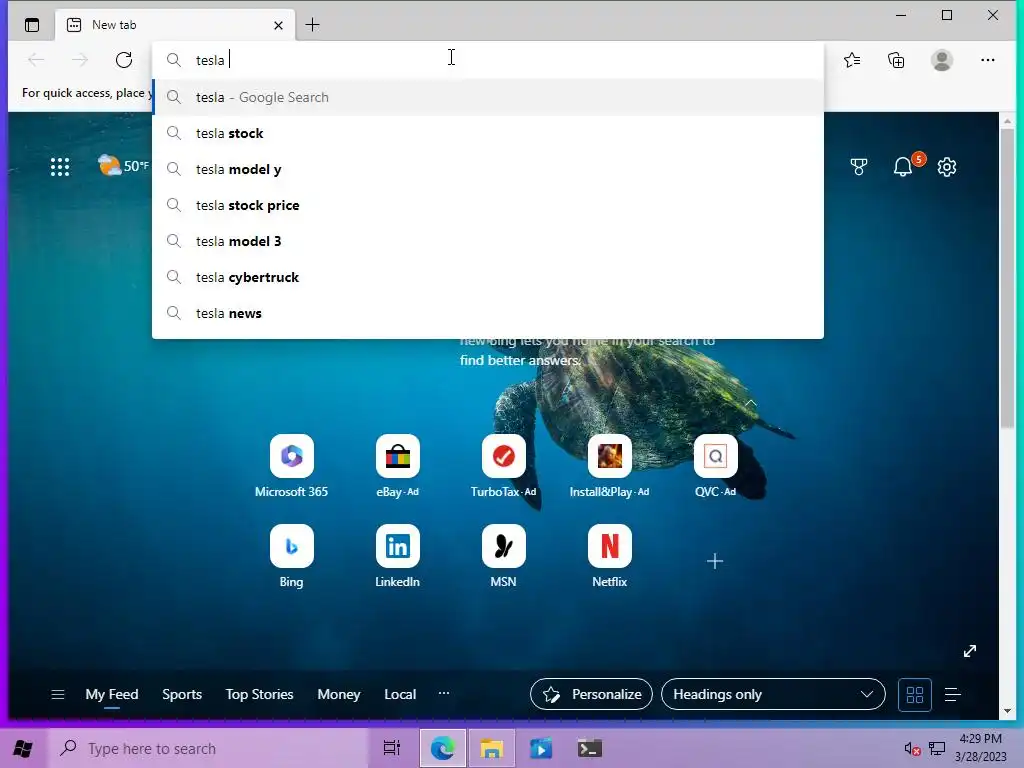
Task: Open a new tab with plus button
Action: (312, 25)
